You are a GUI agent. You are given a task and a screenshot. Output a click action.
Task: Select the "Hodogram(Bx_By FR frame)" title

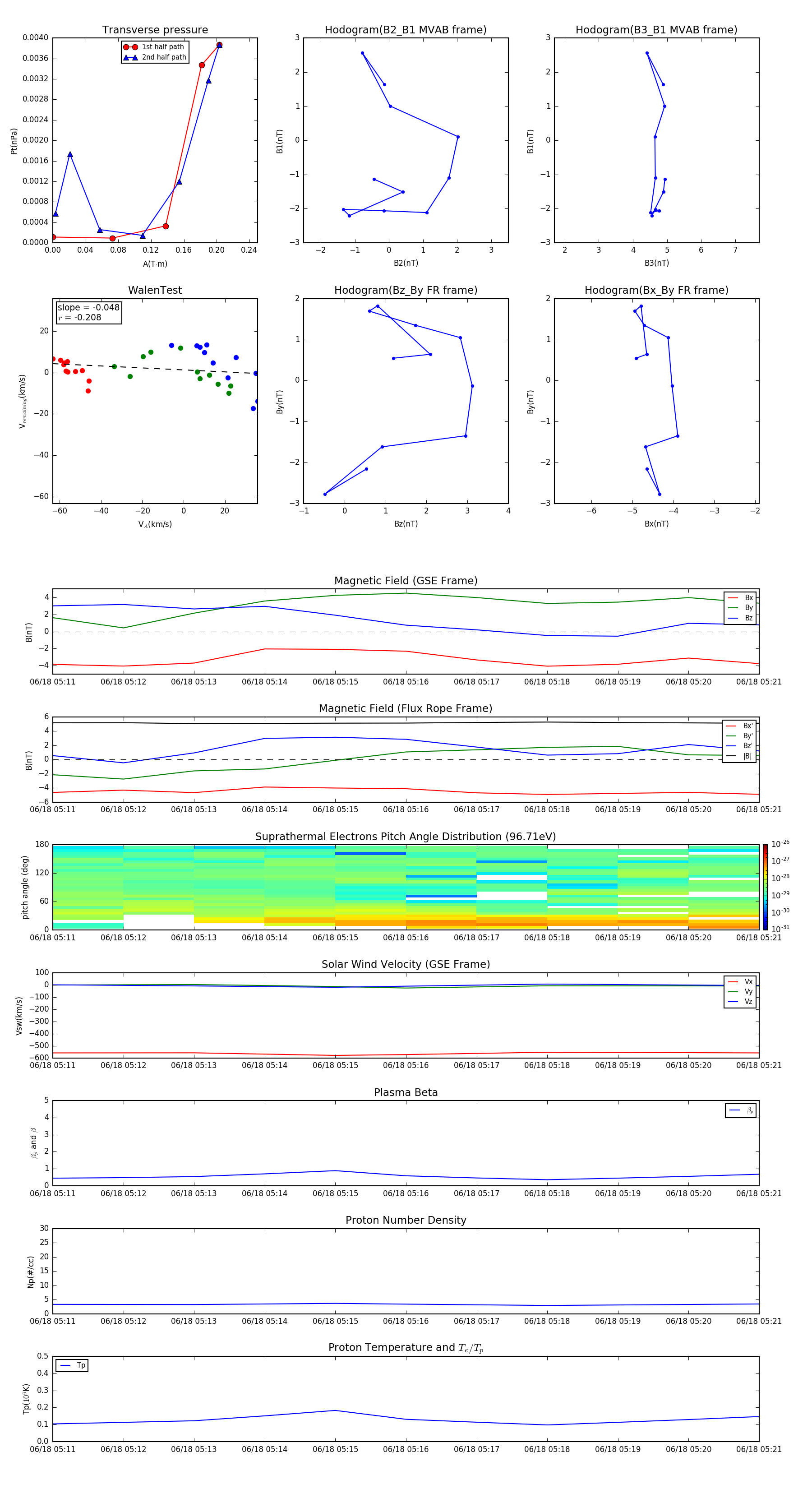656,290
